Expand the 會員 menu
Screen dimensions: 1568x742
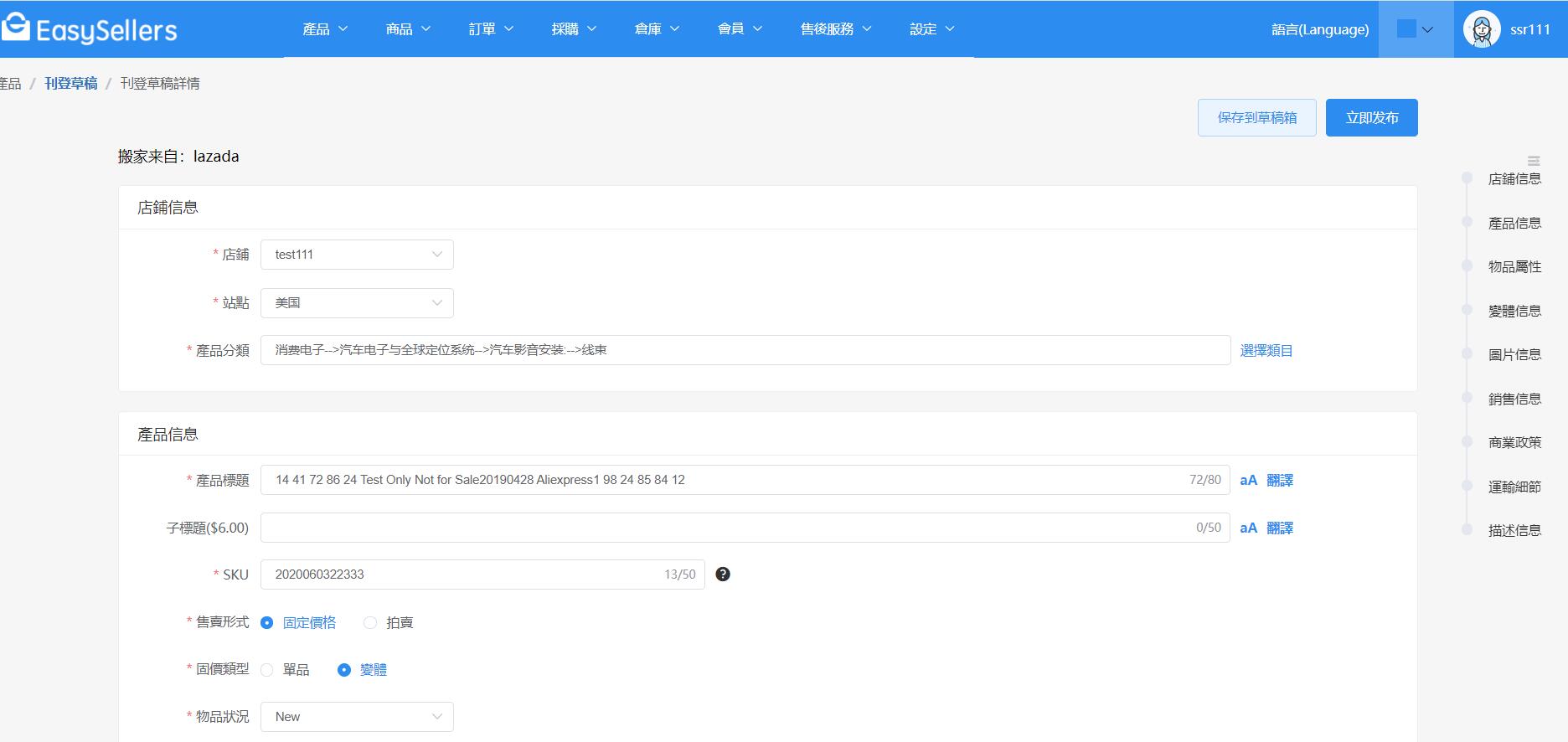[740, 29]
